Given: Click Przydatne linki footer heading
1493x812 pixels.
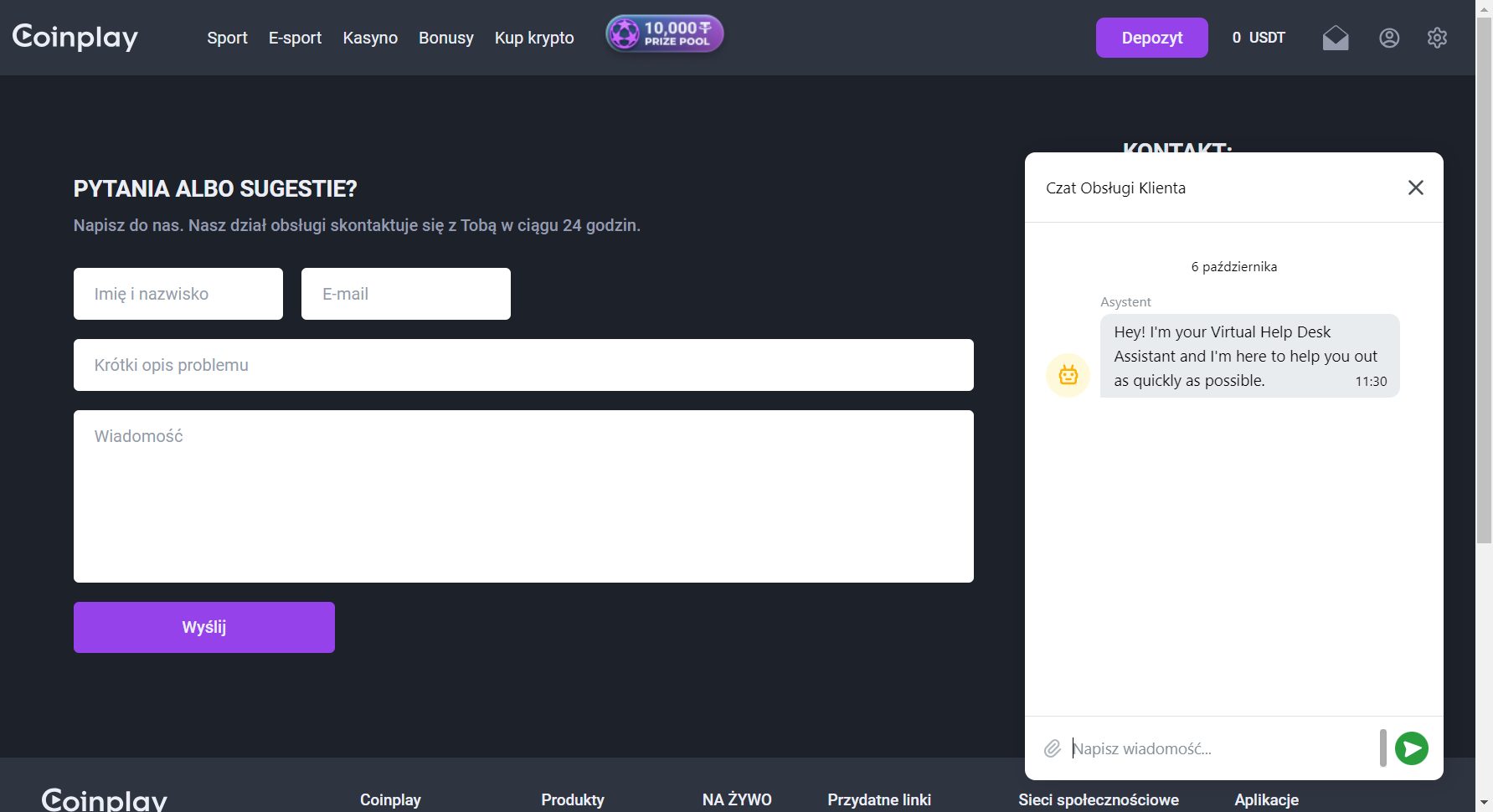Looking at the screenshot, I should click(x=879, y=799).
